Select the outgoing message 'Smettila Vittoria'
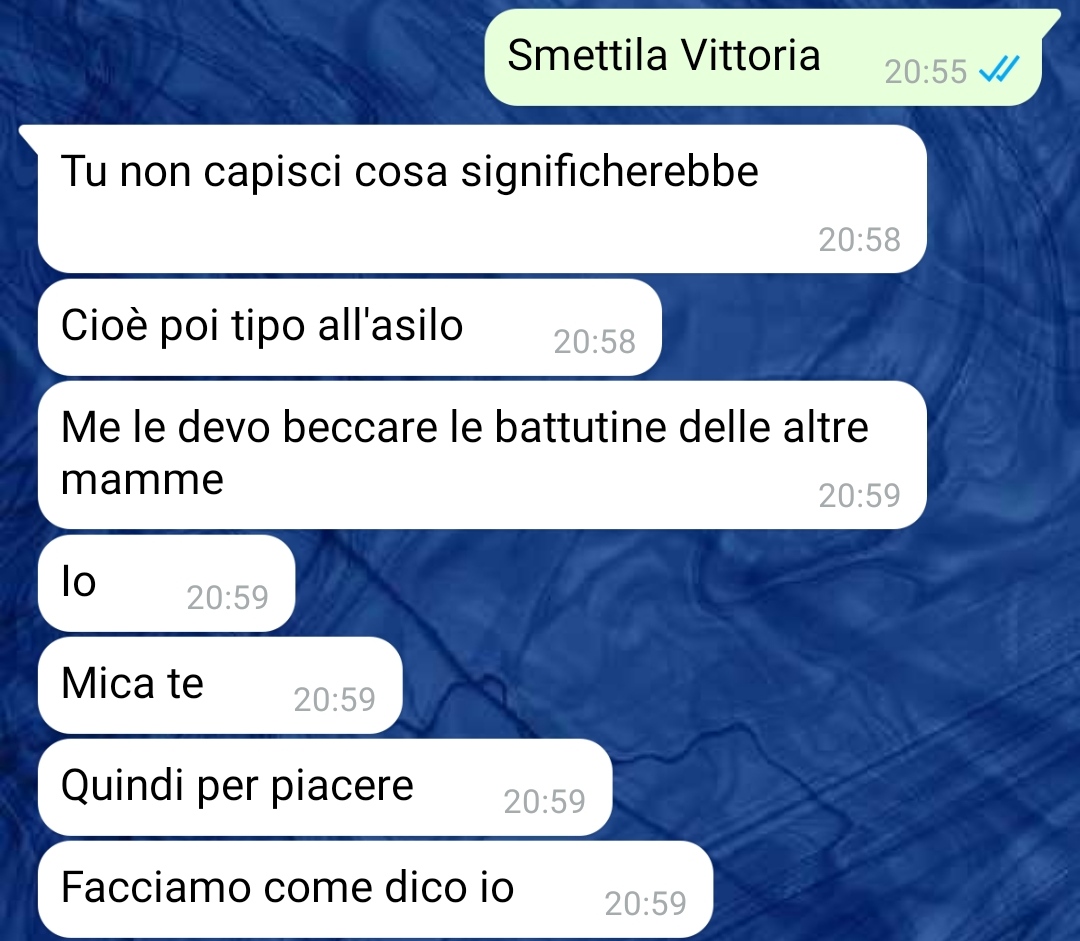 (x=763, y=57)
